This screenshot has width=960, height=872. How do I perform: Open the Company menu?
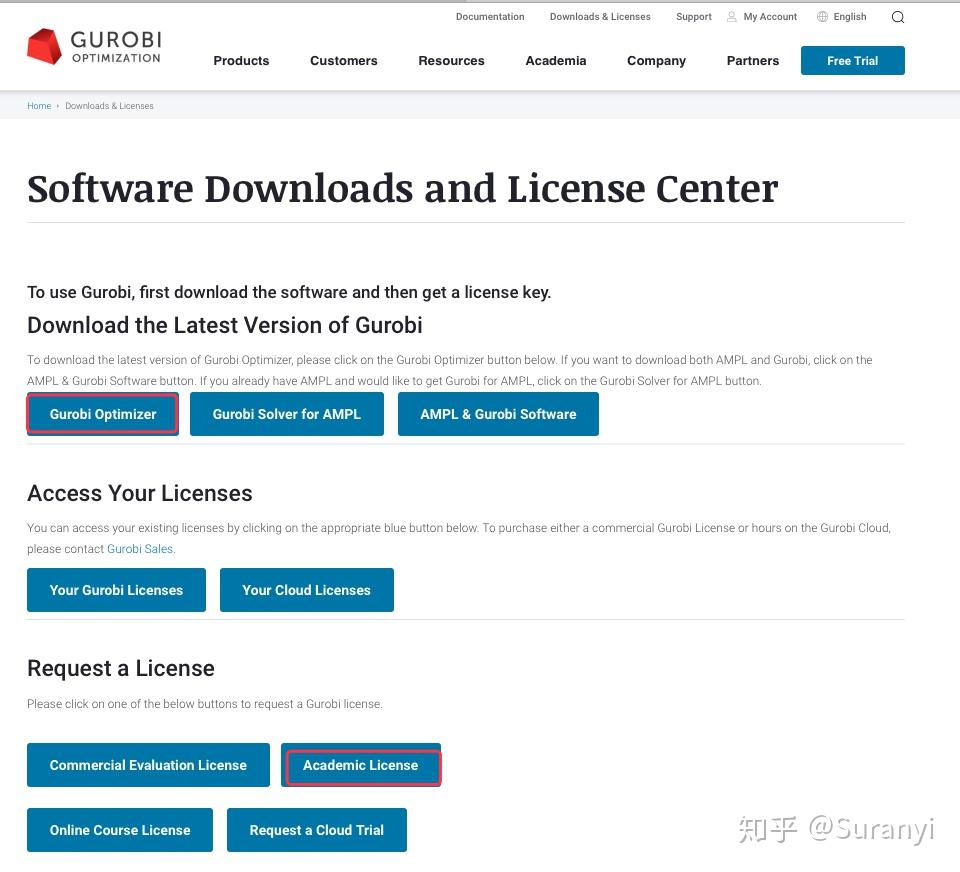click(656, 61)
